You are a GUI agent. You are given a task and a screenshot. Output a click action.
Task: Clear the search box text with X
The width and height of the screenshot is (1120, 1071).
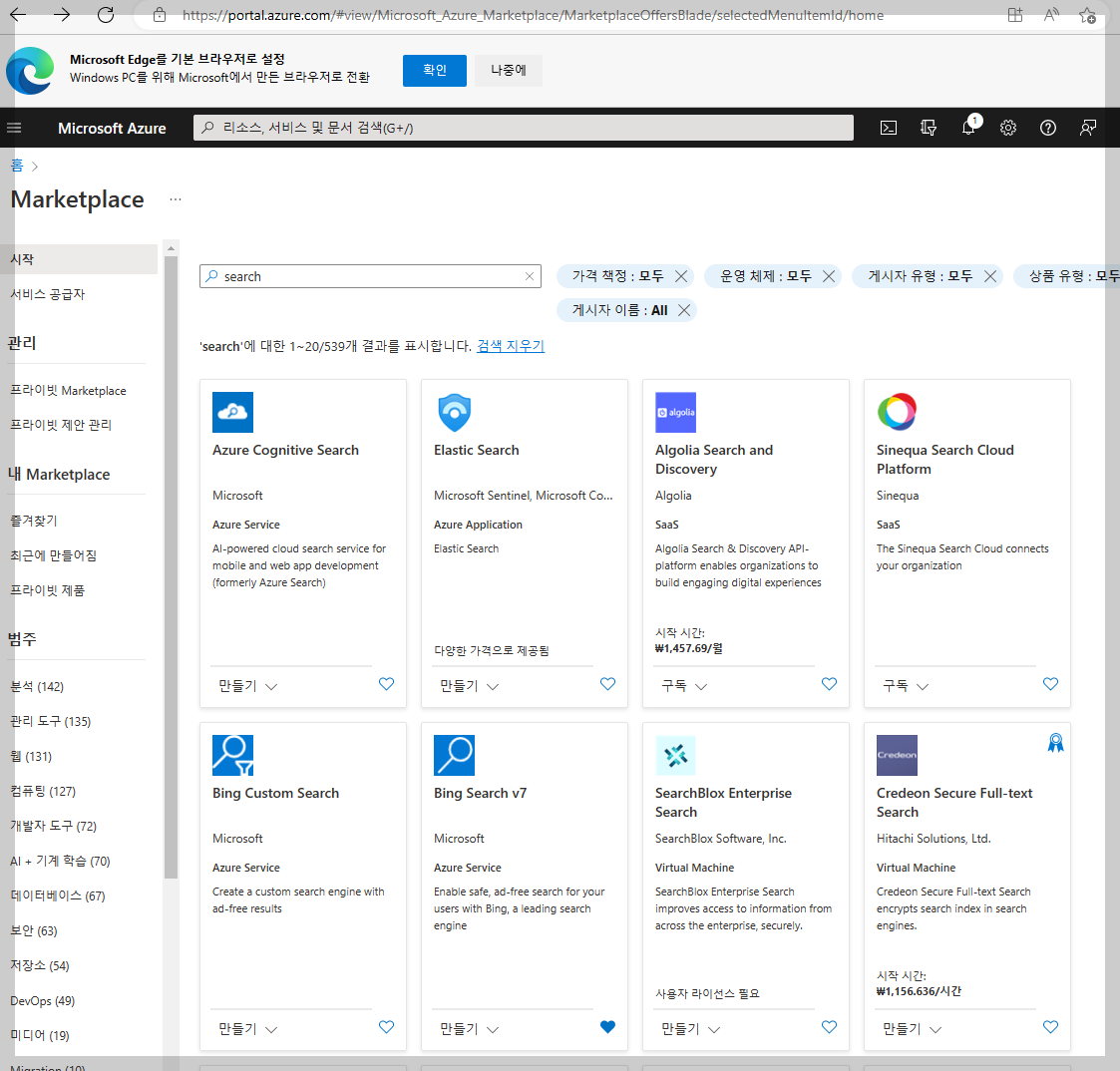[x=530, y=276]
